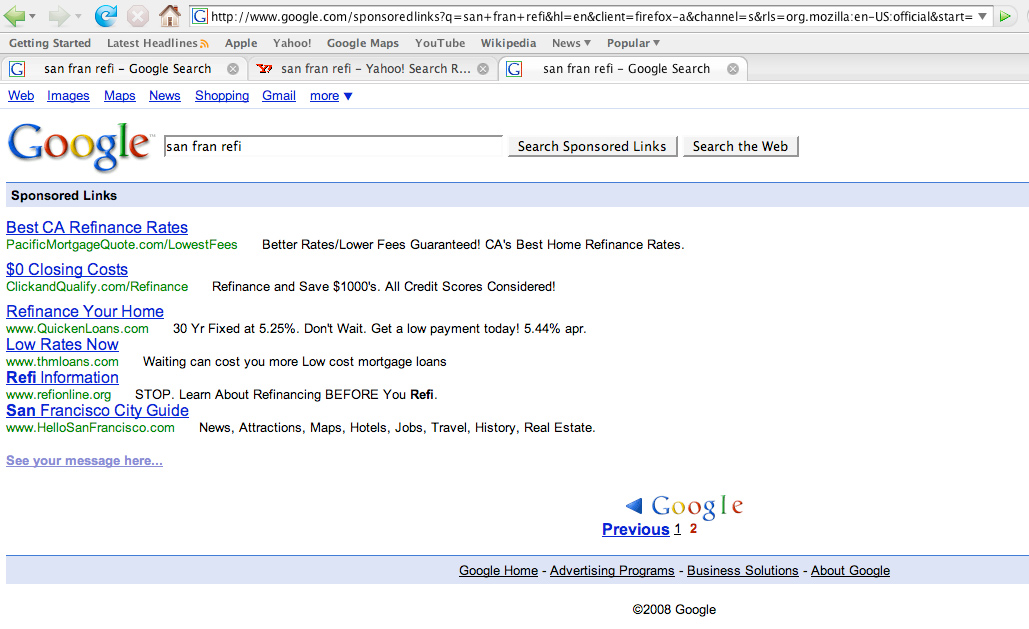Open the Yahoo! bookmark
Screen dimensions: 1029x629
292,43
